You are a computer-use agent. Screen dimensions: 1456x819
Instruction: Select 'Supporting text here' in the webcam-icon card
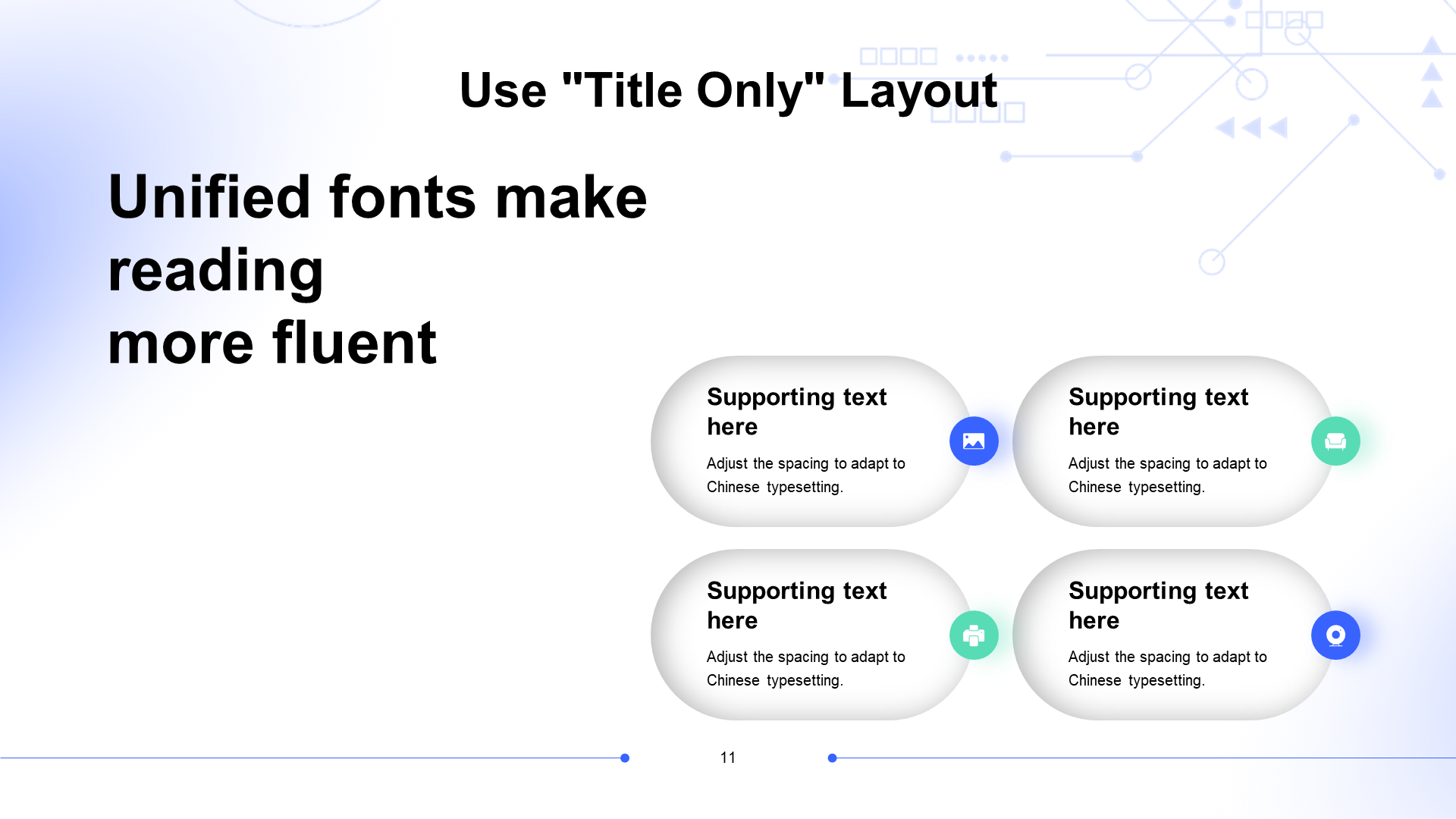pyautogui.click(x=1158, y=605)
